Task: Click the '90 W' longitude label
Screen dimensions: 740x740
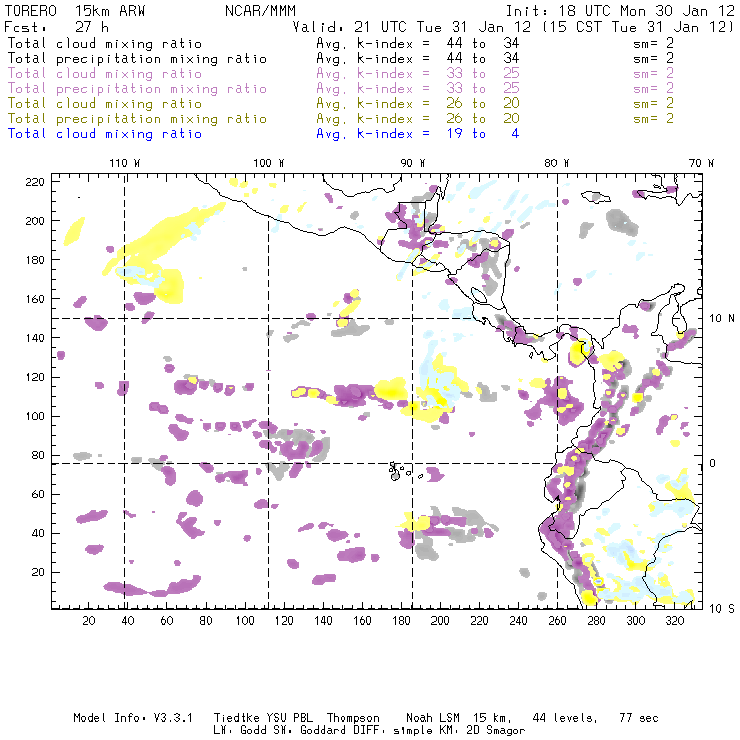Action: pos(413,163)
